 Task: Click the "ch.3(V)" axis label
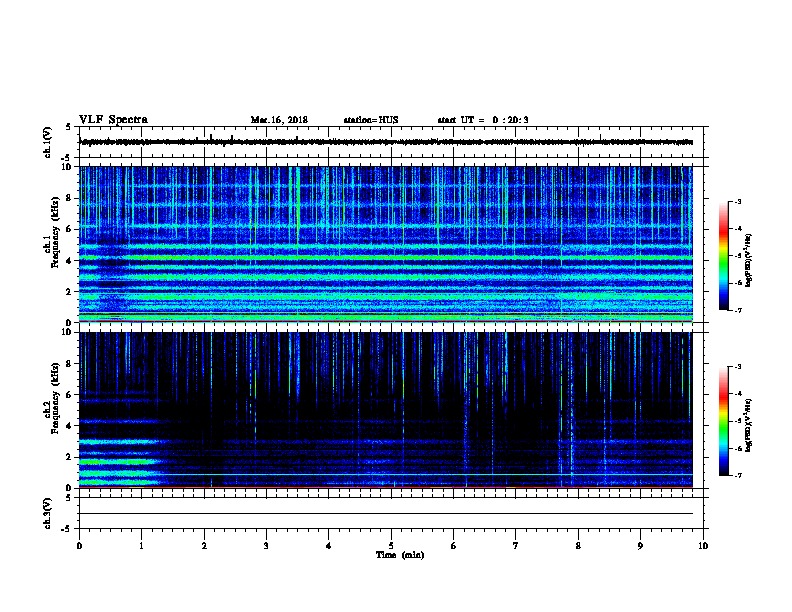(x=48, y=513)
